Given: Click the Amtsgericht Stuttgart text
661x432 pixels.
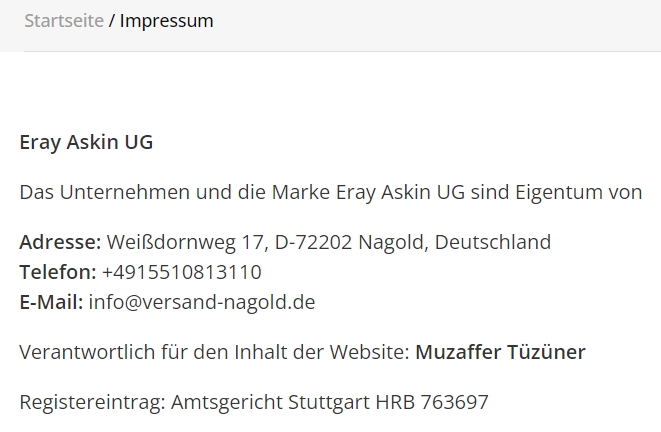Looking at the screenshot, I should tap(270, 402).
